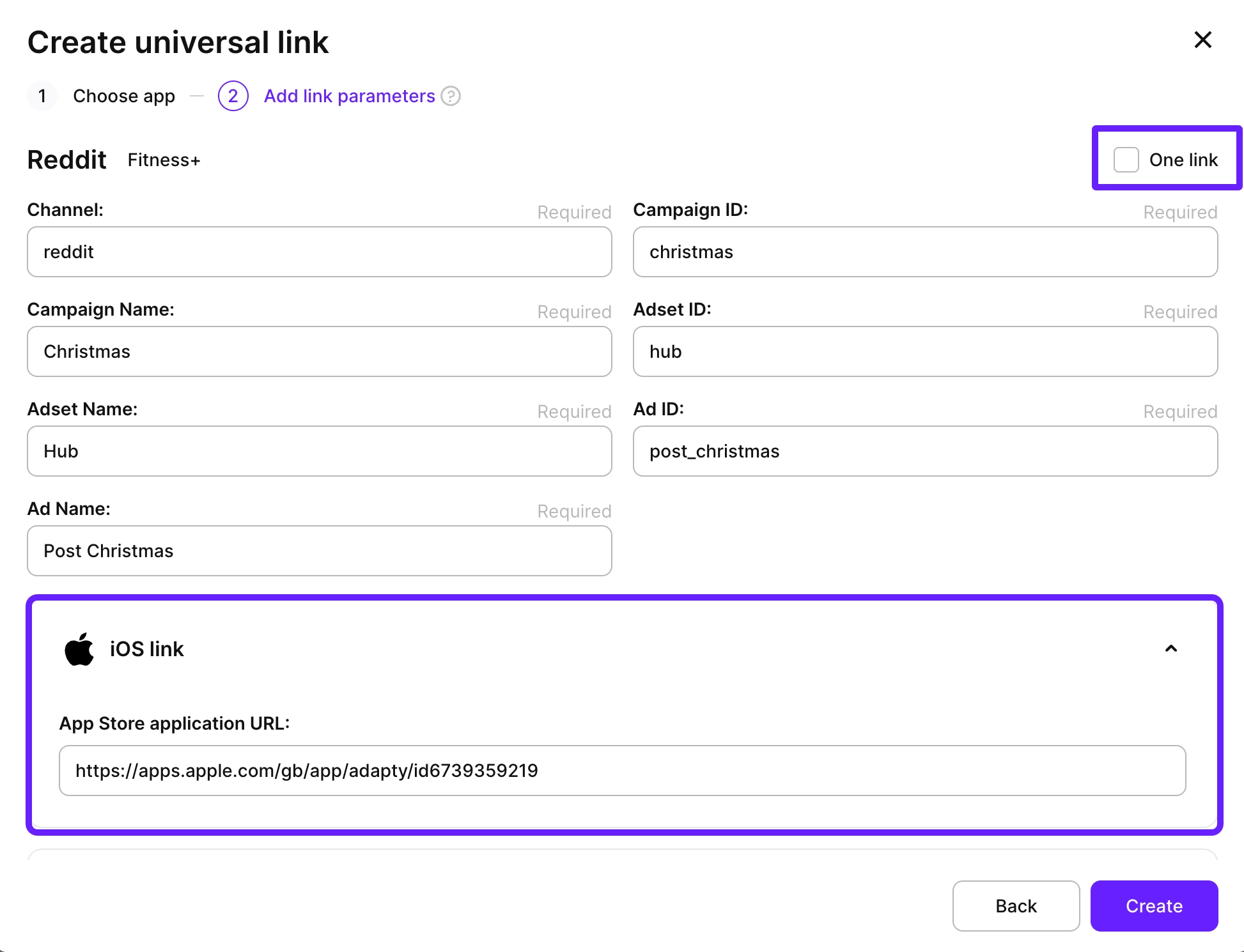Close the Create universal link dialog

pos(1202,40)
